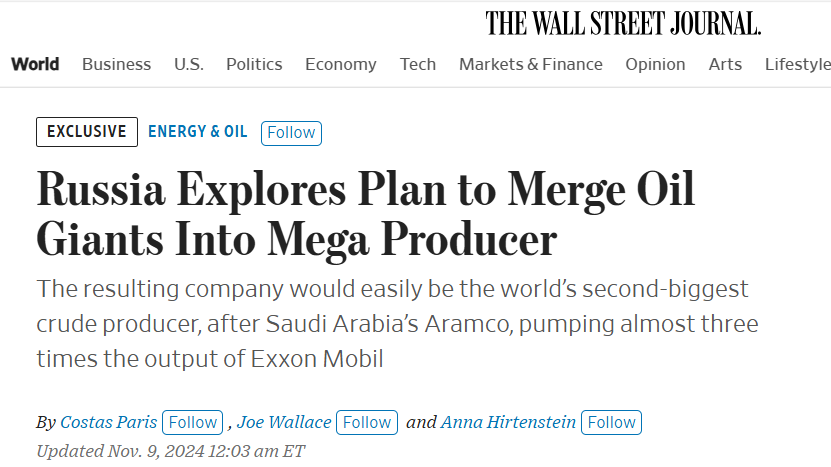Go to the Opinion section

655,64
